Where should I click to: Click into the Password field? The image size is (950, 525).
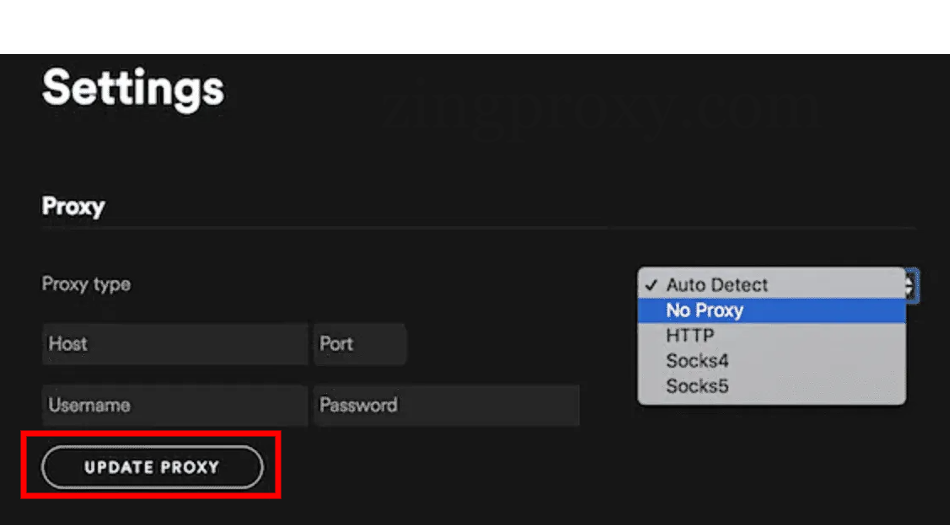(x=447, y=405)
